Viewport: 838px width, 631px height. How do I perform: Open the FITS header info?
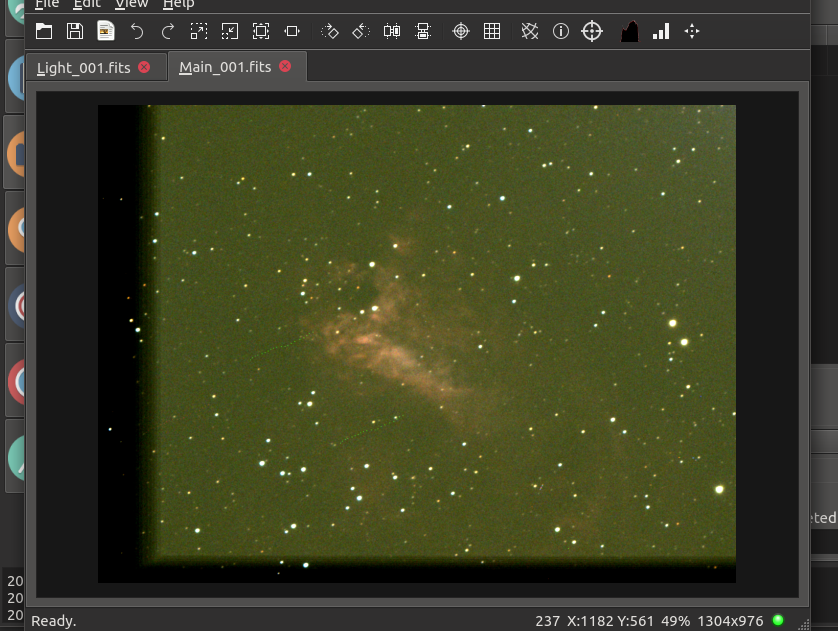click(x=561, y=31)
